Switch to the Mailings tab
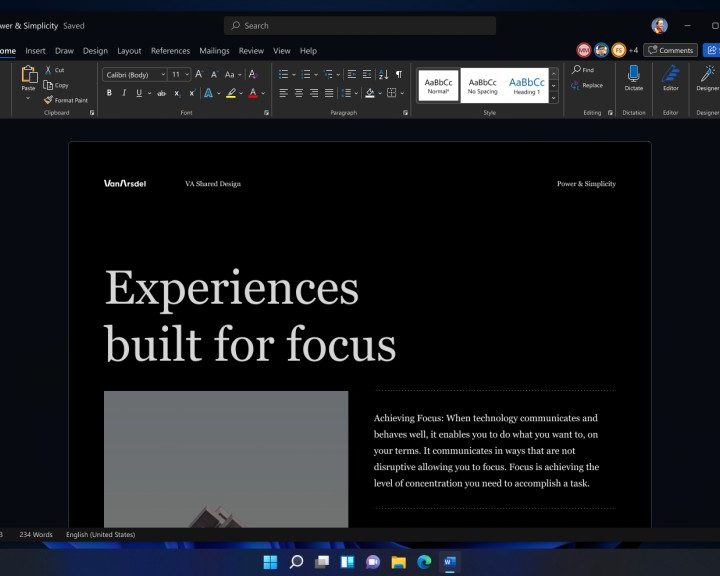Viewport: 720px width, 576px height. pos(214,51)
